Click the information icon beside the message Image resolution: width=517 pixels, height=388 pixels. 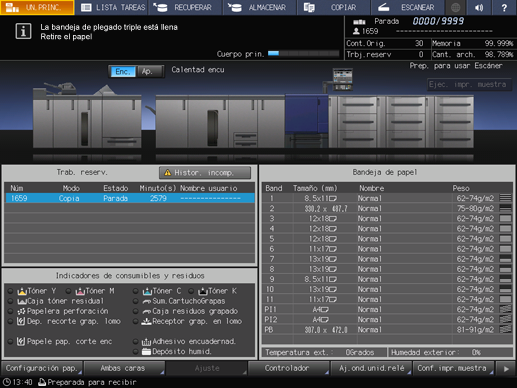[23, 31]
